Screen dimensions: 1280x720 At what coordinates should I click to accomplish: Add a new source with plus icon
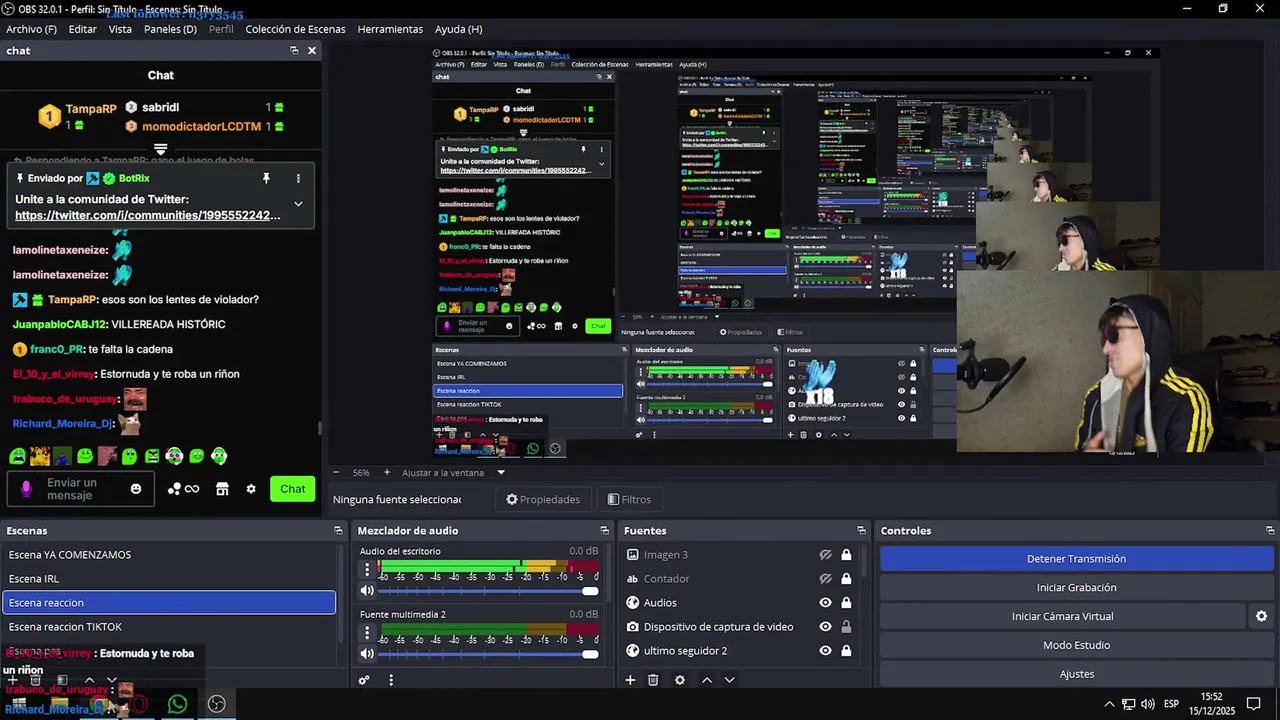click(630, 680)
